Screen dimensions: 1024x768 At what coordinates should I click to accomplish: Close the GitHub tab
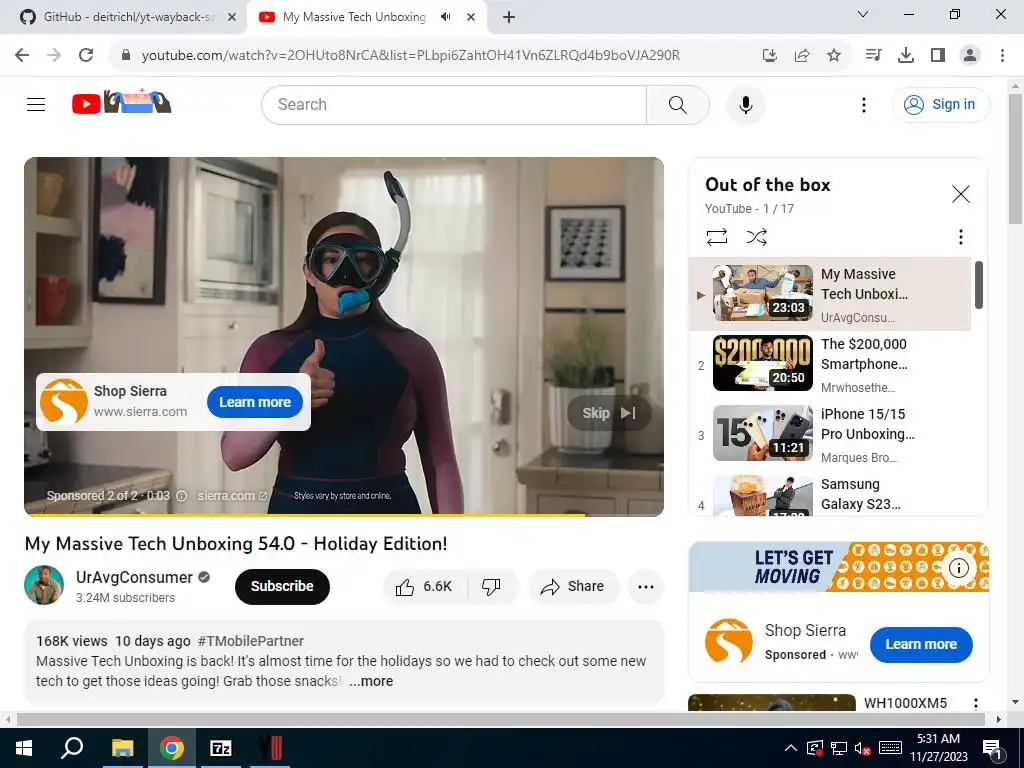(x=231, y=17)
